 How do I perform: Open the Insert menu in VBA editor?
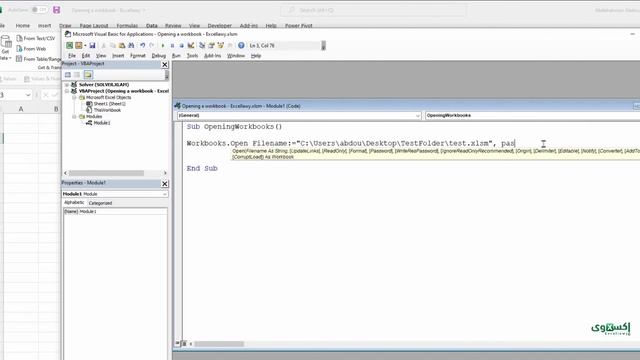click(118, 56)
